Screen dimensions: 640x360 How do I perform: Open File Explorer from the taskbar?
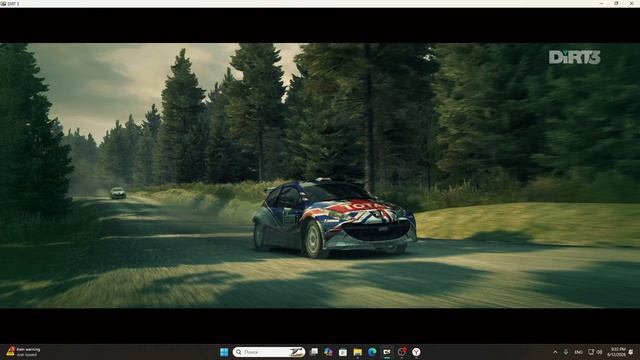coord(358,352)
